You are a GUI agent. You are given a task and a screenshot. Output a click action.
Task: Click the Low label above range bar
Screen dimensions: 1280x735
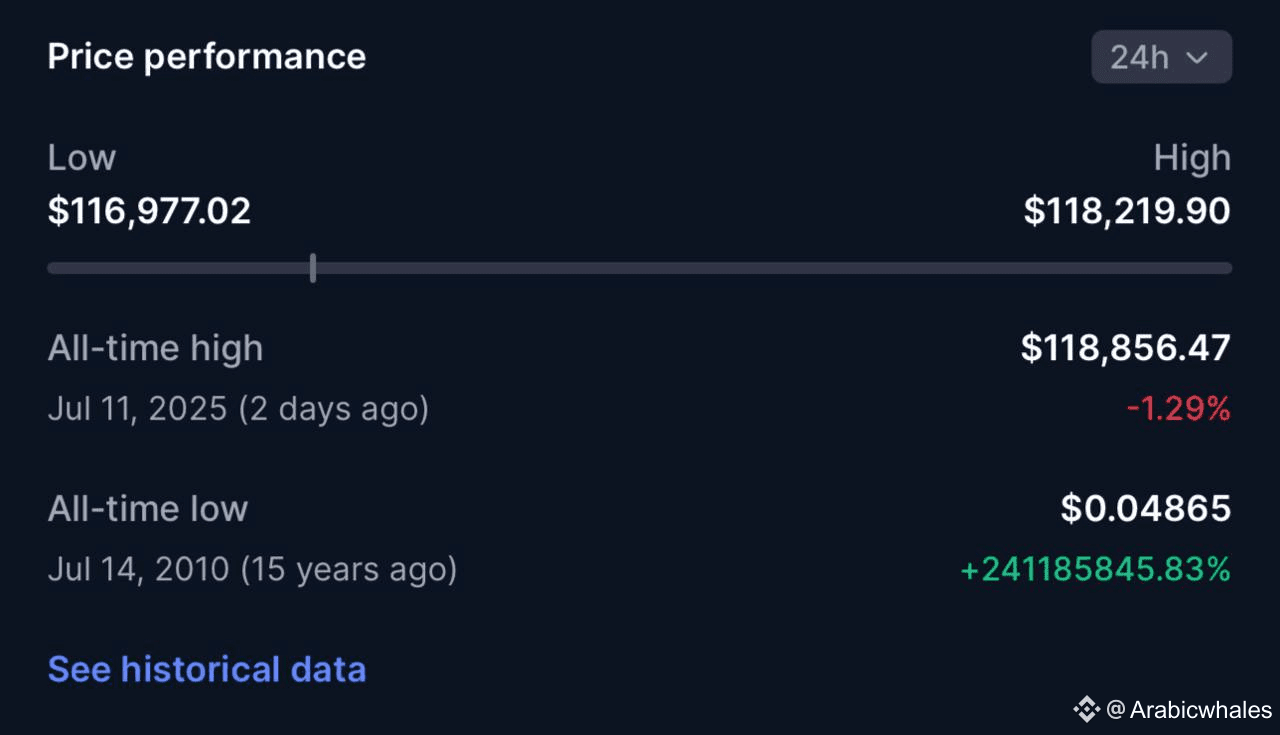coord(82,158)
